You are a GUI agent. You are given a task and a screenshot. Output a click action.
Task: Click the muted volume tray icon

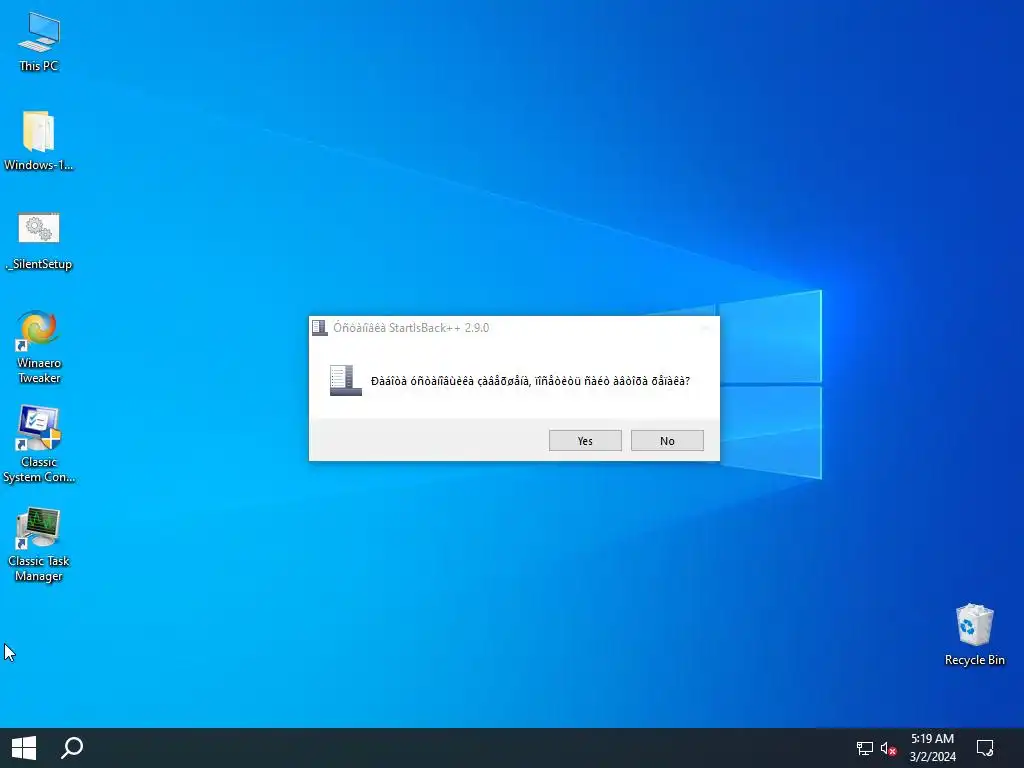[888, 748]
